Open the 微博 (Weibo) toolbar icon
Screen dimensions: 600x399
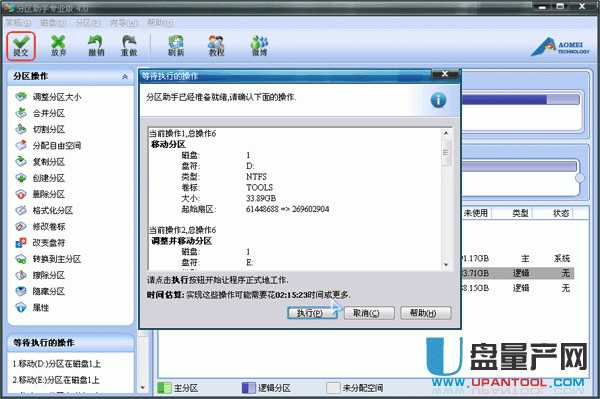coord(260,46)
